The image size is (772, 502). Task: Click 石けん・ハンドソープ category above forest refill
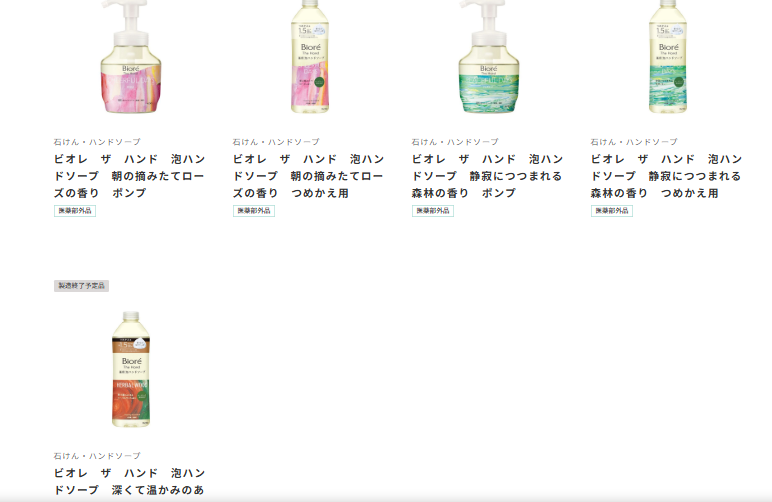click(634, 142)
